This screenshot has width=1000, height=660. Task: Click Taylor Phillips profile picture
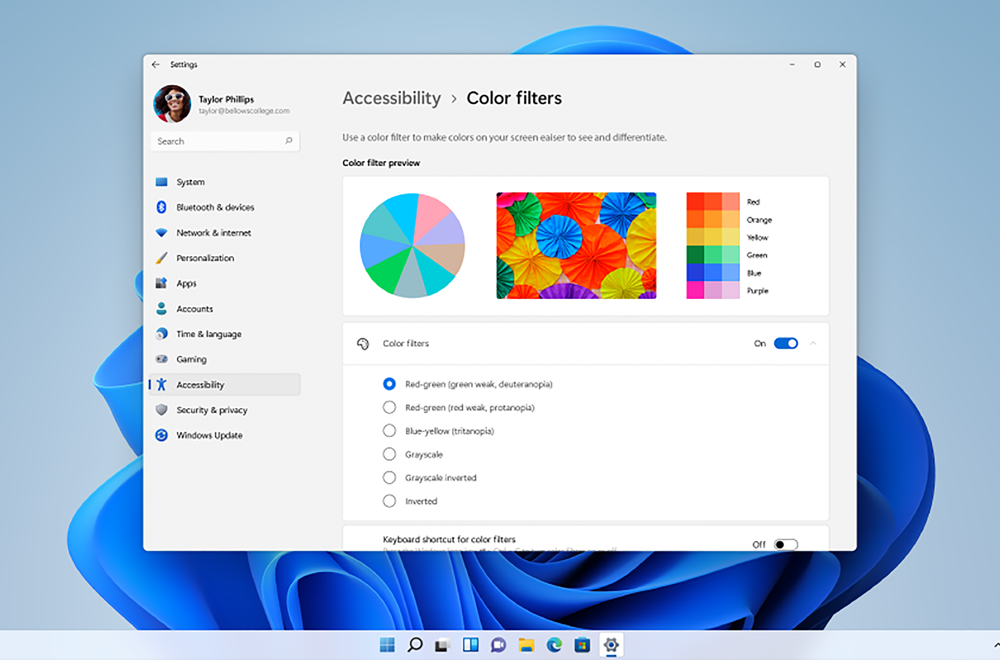pyautogui.click(x=172, y=103)
